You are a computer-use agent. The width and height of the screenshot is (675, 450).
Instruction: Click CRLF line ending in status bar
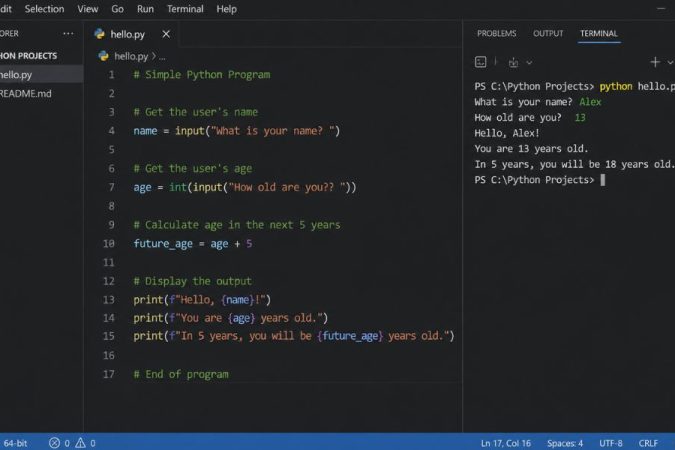click(x=648, y=443)
